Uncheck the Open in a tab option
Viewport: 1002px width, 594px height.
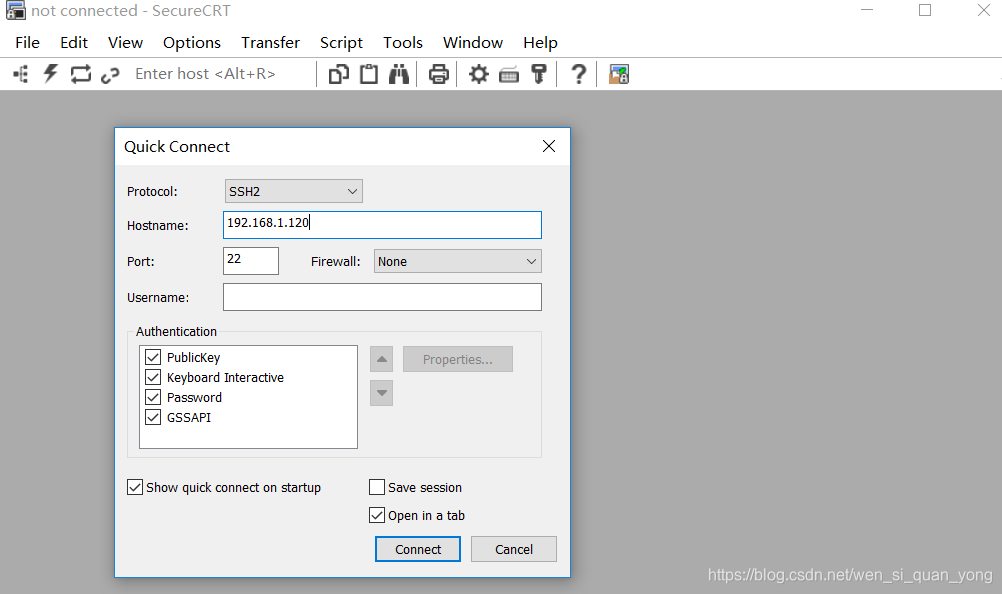(377, 515)
